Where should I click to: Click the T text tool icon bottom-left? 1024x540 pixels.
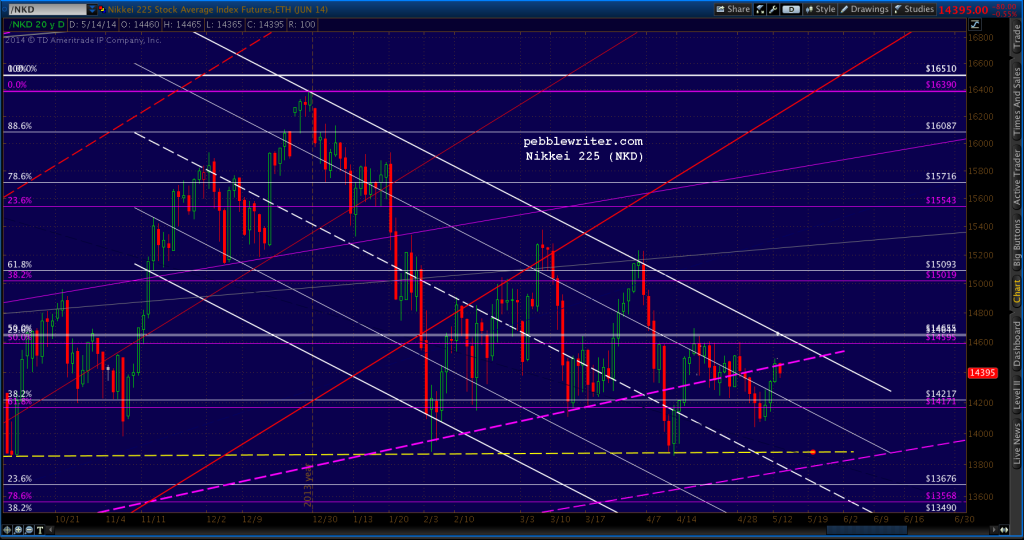coord(40,530)
